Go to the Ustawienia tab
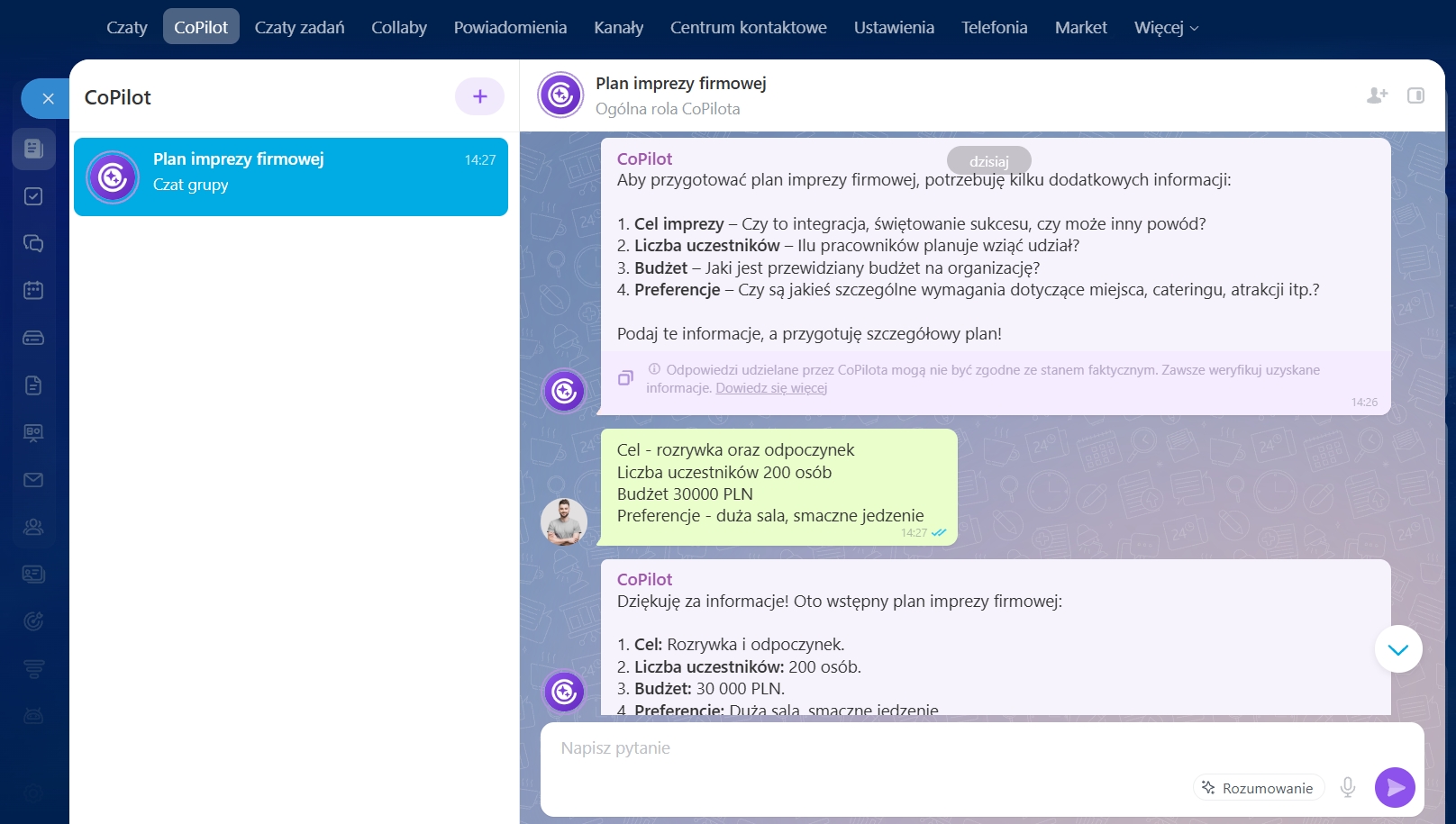This screenshot has height=824, width=1456. click(x=894, y=27)
